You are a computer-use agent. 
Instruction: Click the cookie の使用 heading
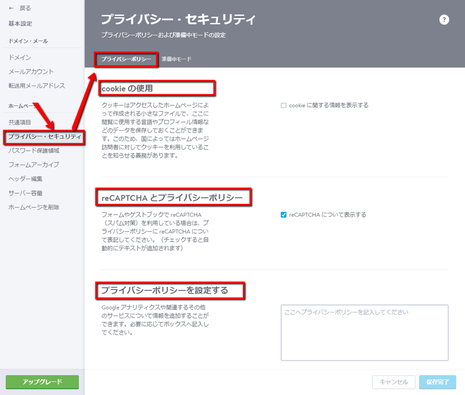click(x=127, y=89)
